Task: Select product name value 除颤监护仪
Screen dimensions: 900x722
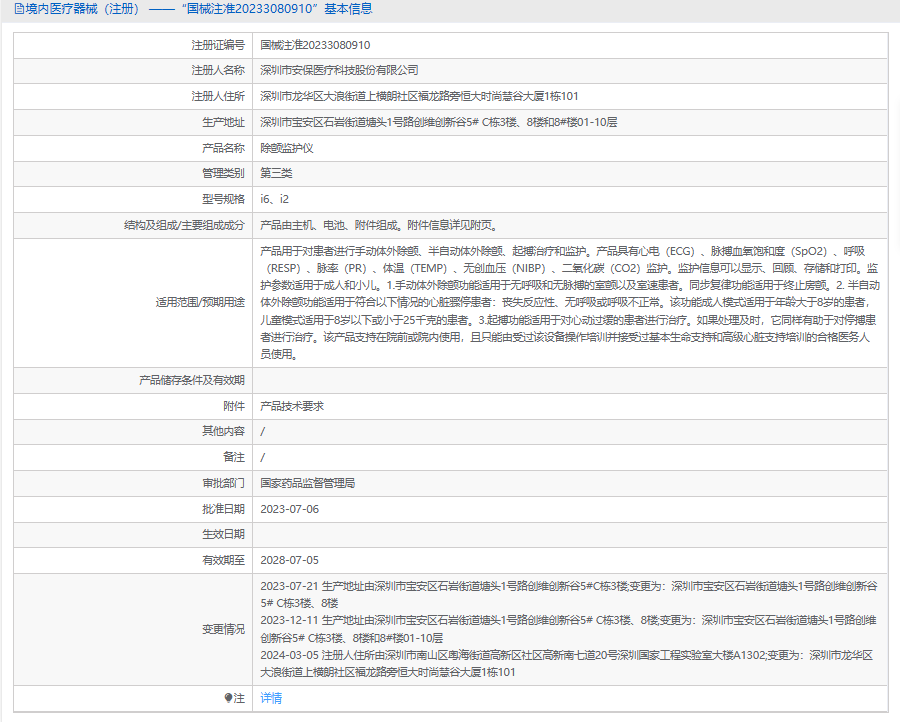Action: [286, 148]
